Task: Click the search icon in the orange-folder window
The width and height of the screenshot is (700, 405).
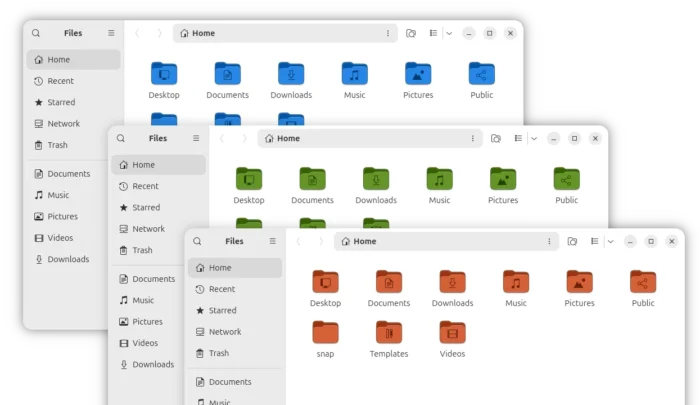Action: 197,241
